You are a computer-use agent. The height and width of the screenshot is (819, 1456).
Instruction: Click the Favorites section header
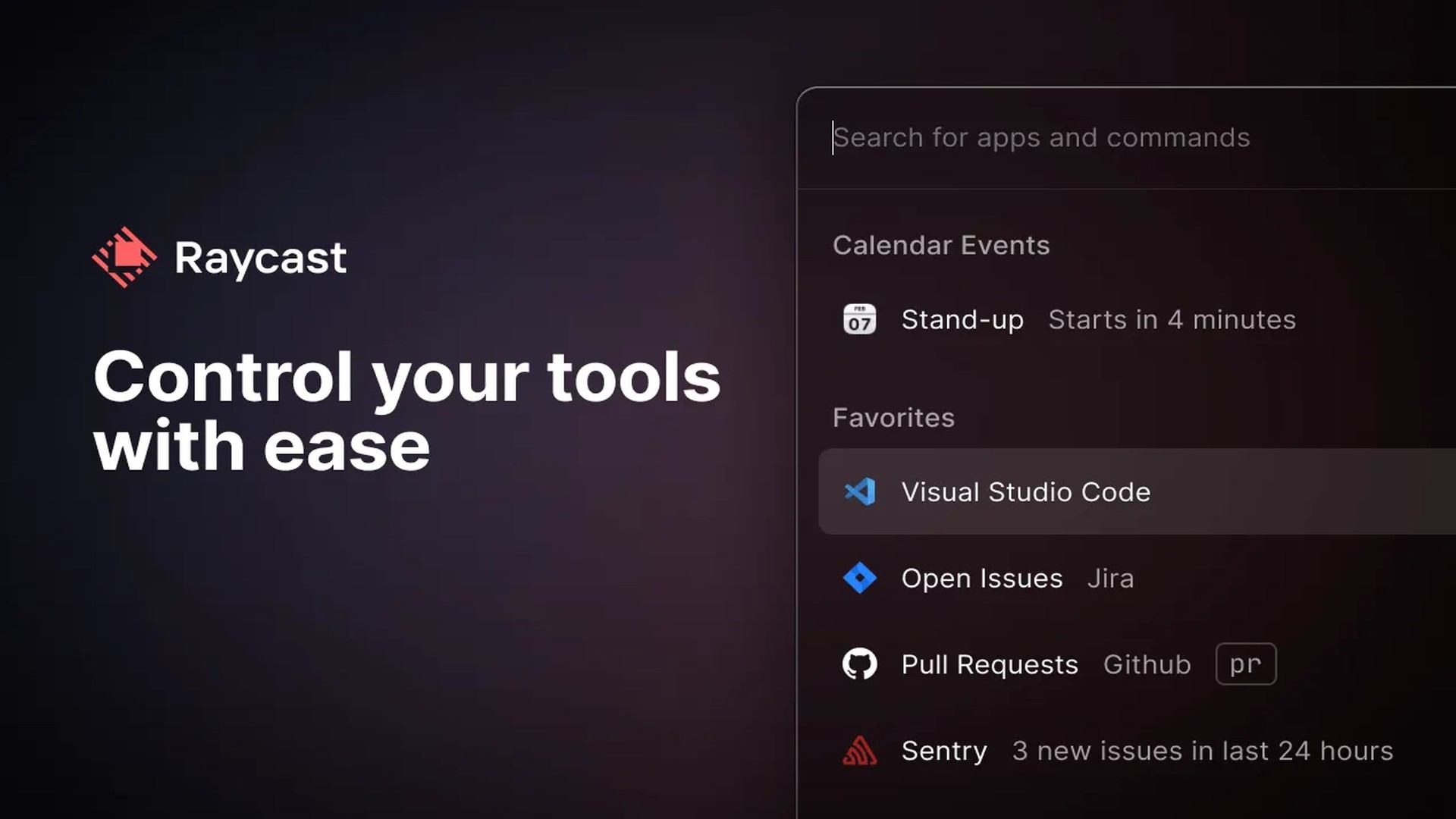[x=893, y=418]
